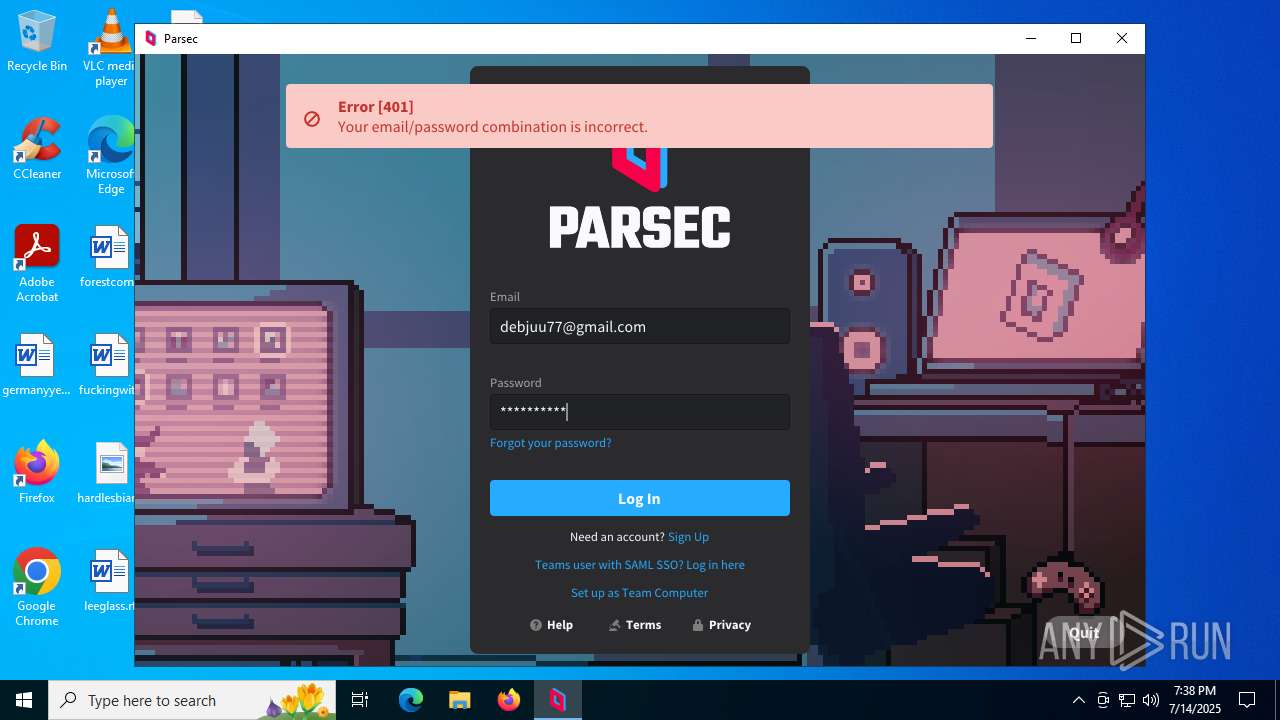
Task: Minimize the Parsec window
Action: coord(1031,38)
